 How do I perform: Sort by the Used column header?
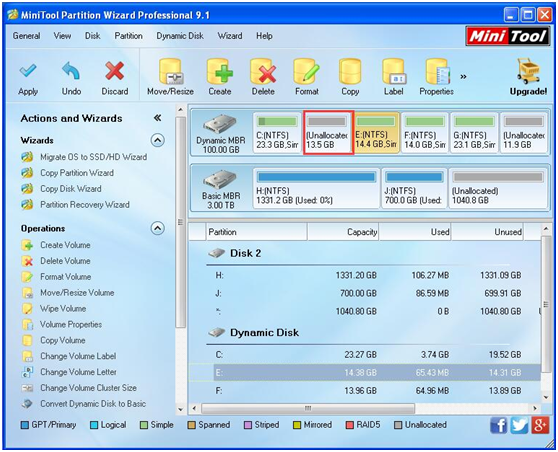click(415, 232)
